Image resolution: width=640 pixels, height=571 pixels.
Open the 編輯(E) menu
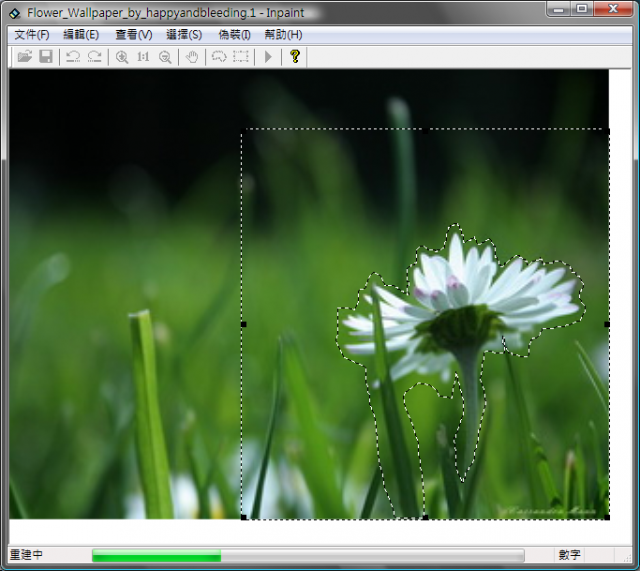81,34
